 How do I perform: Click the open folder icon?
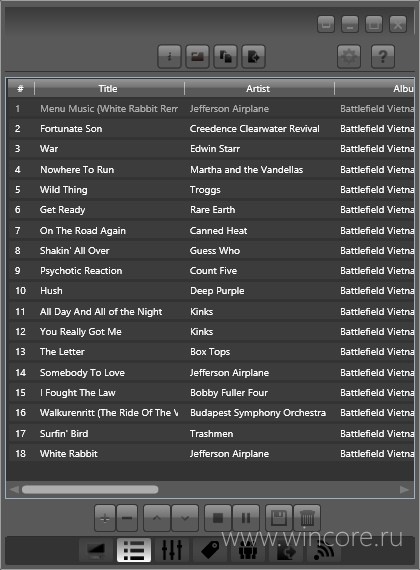tap(197, 56)
